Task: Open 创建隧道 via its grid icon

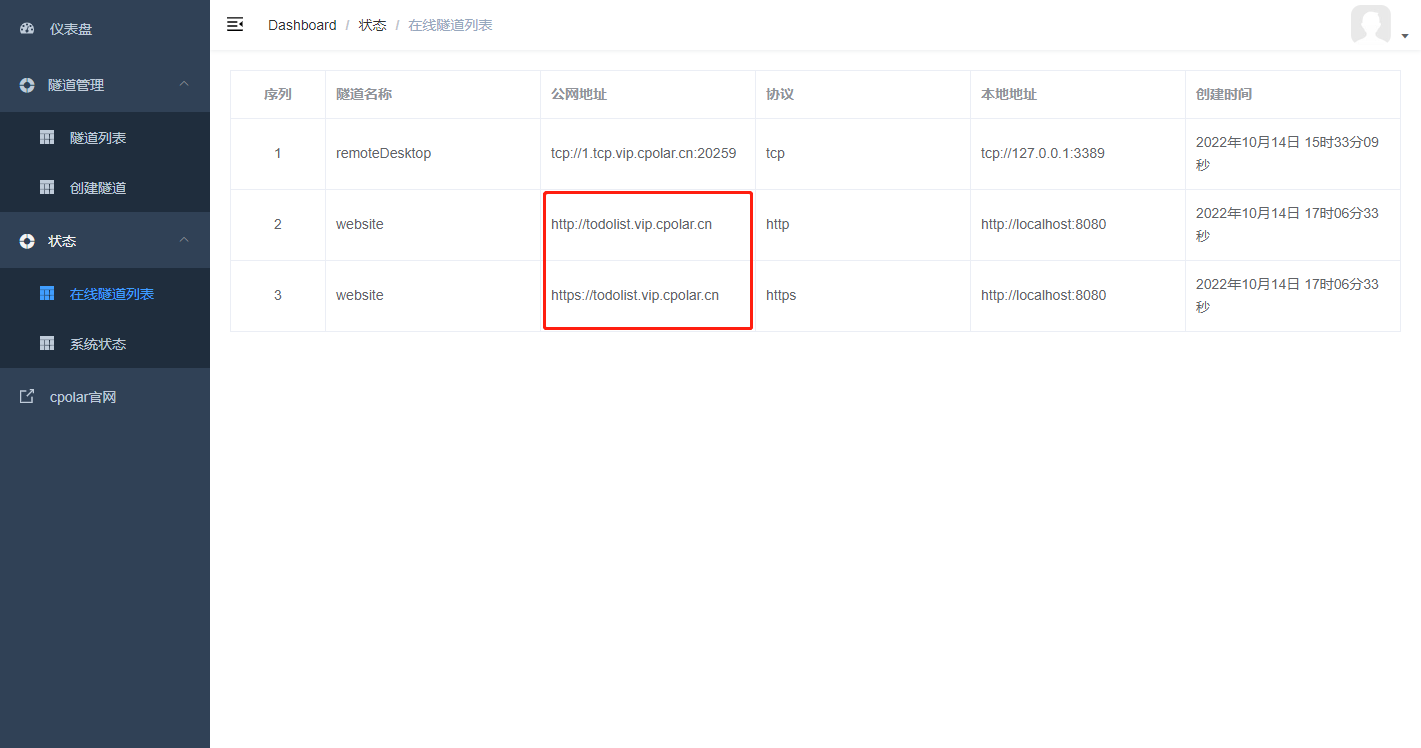Action: point(46,187)
